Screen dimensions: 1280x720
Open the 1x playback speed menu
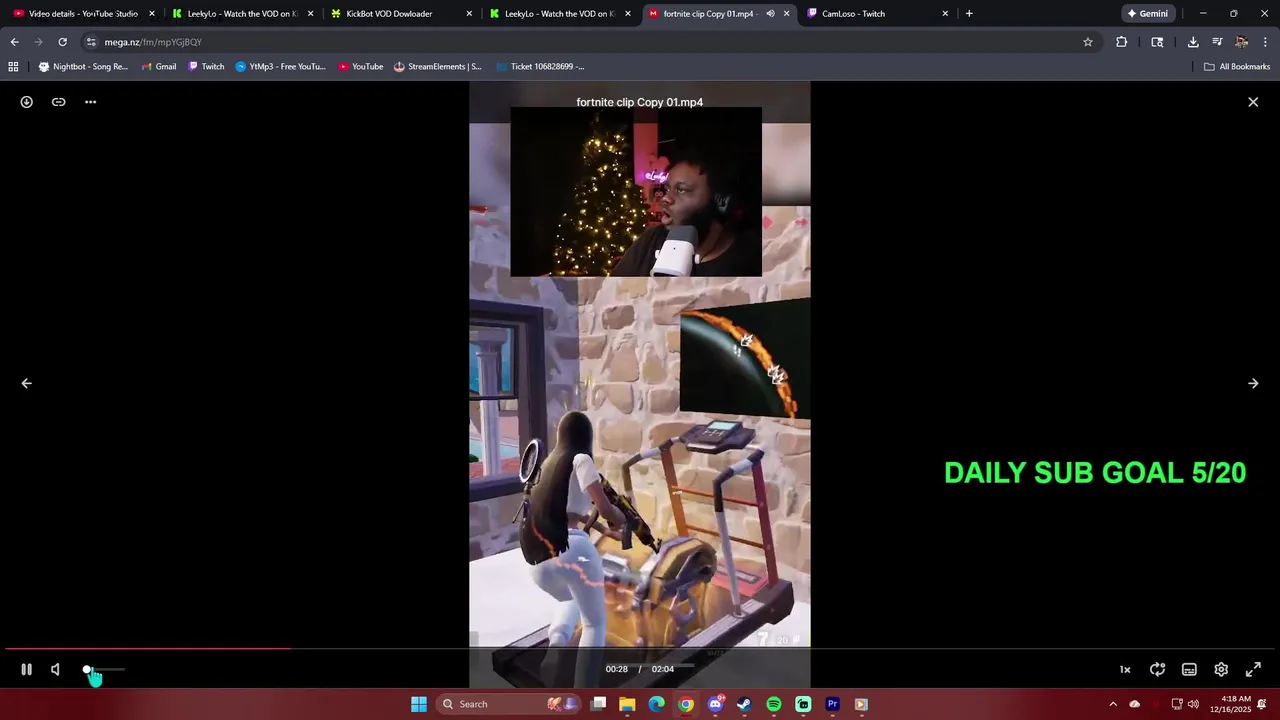[1125, 670]
